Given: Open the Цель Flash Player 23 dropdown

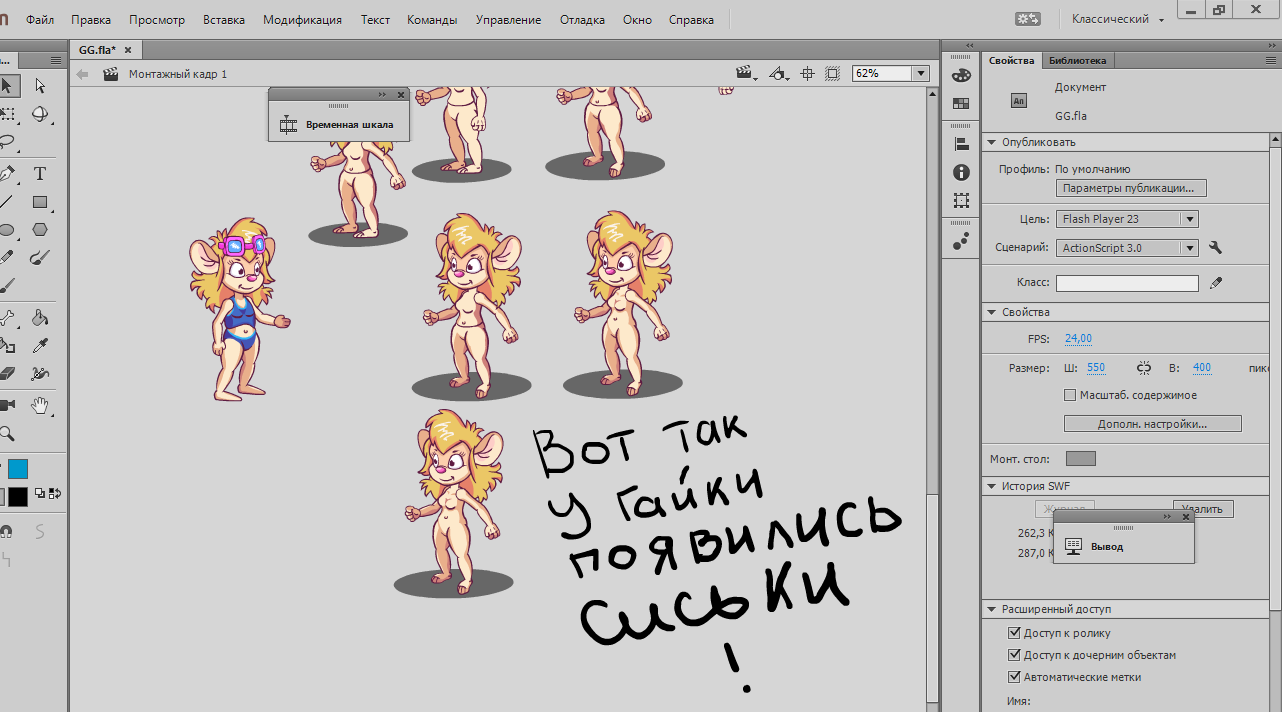Looking at the screenshot, I should [1127, 219].
